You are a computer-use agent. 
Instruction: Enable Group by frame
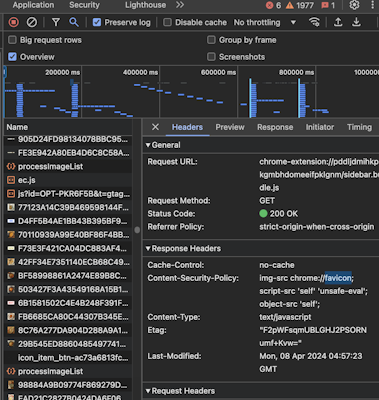211,40
